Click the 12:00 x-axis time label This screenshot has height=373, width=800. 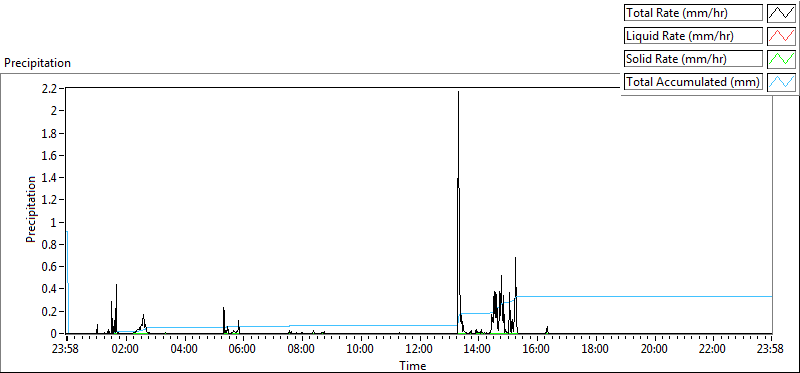[x=419, y=350]
